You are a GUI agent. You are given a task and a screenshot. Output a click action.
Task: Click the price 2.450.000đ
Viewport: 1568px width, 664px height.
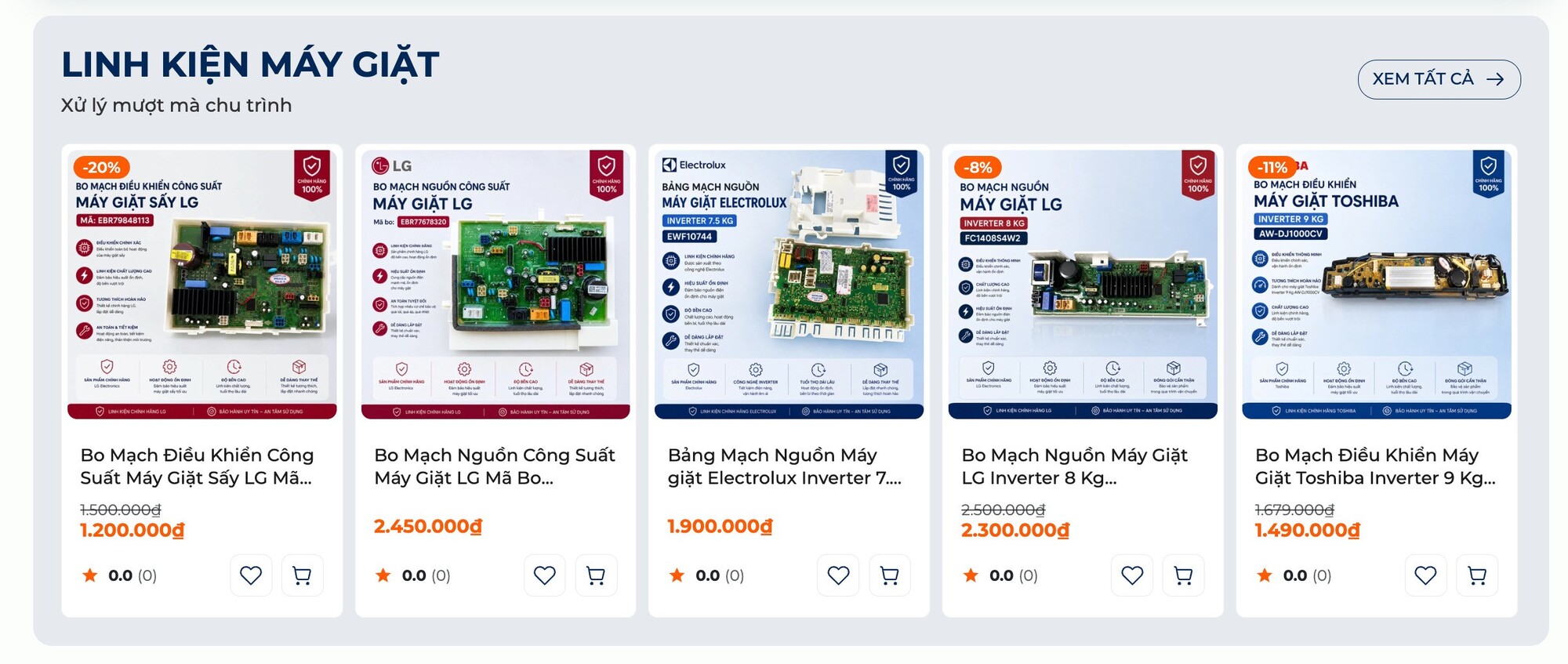tap(428, 527)
